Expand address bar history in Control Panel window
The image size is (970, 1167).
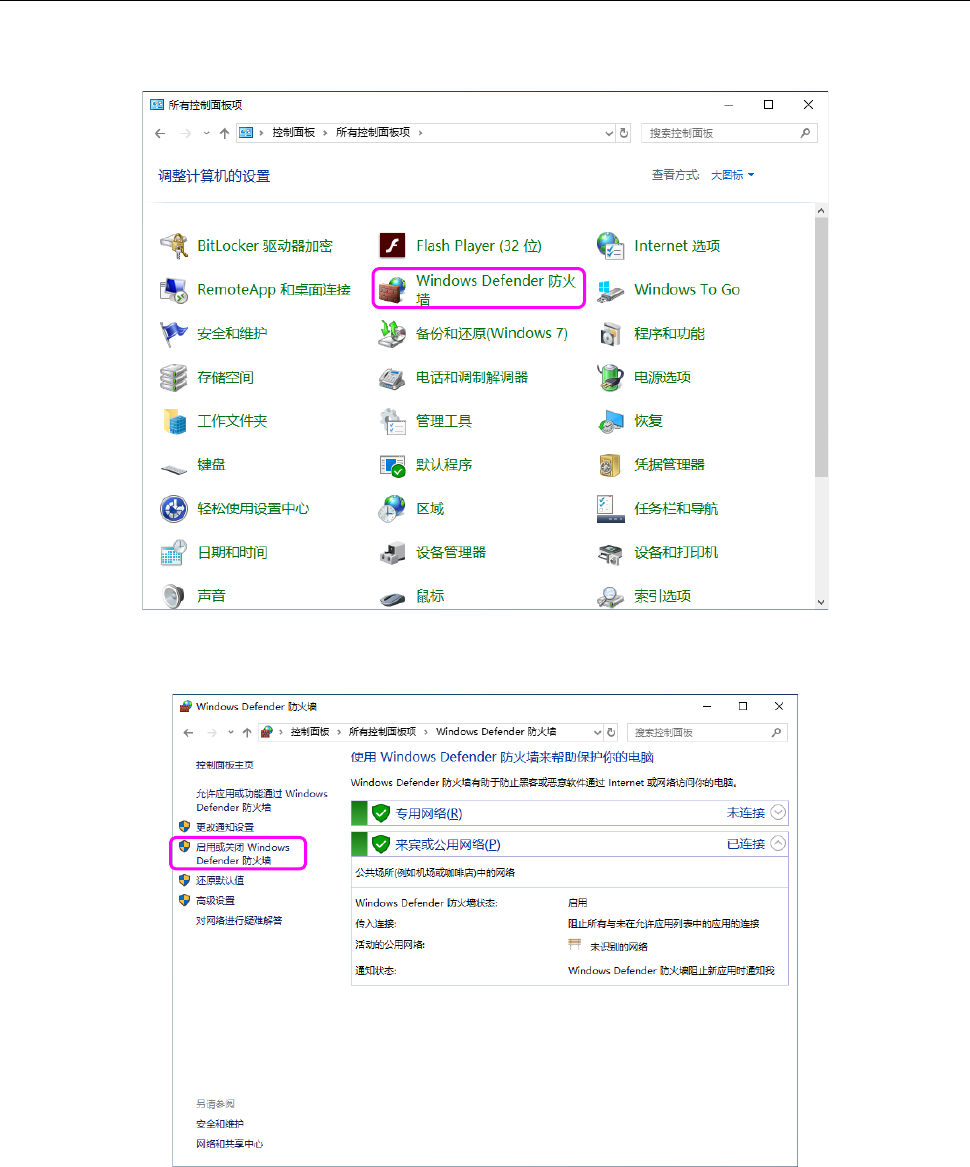tap(609, 133)
